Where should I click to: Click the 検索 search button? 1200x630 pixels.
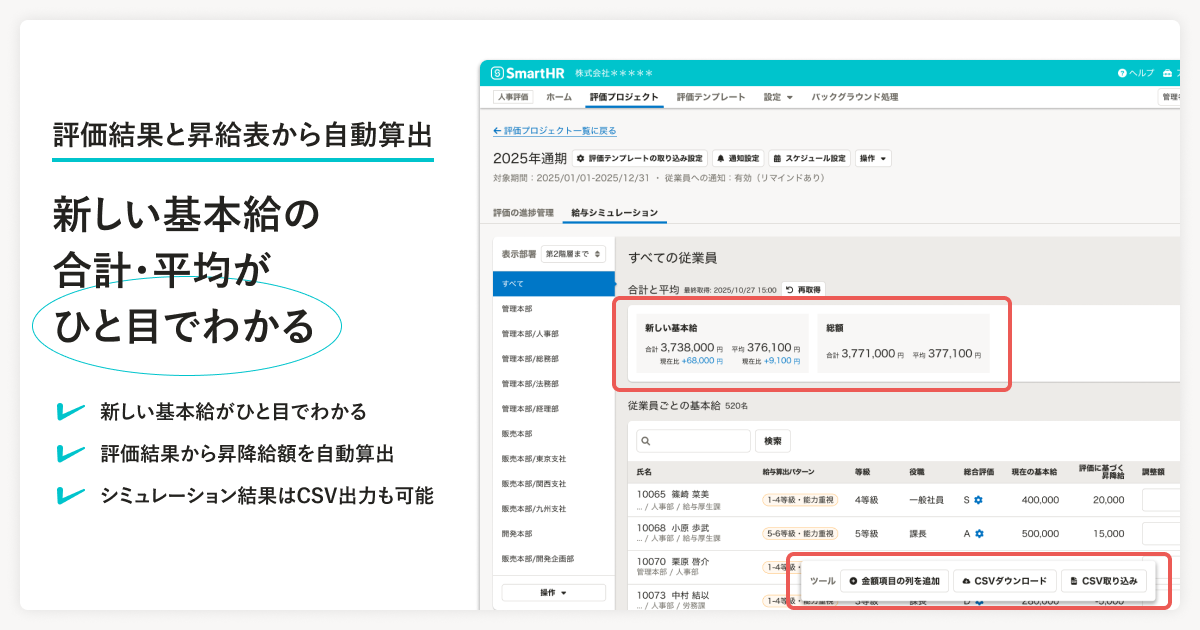click(775, 440)
